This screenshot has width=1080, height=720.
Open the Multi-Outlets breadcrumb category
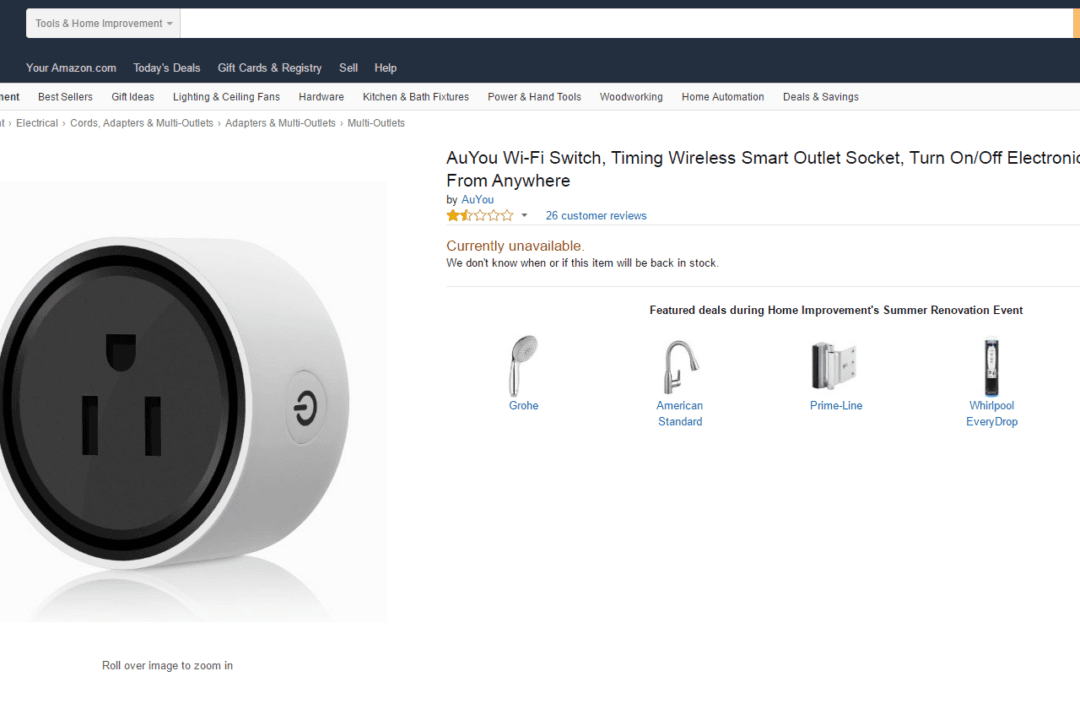pos(375,122)
